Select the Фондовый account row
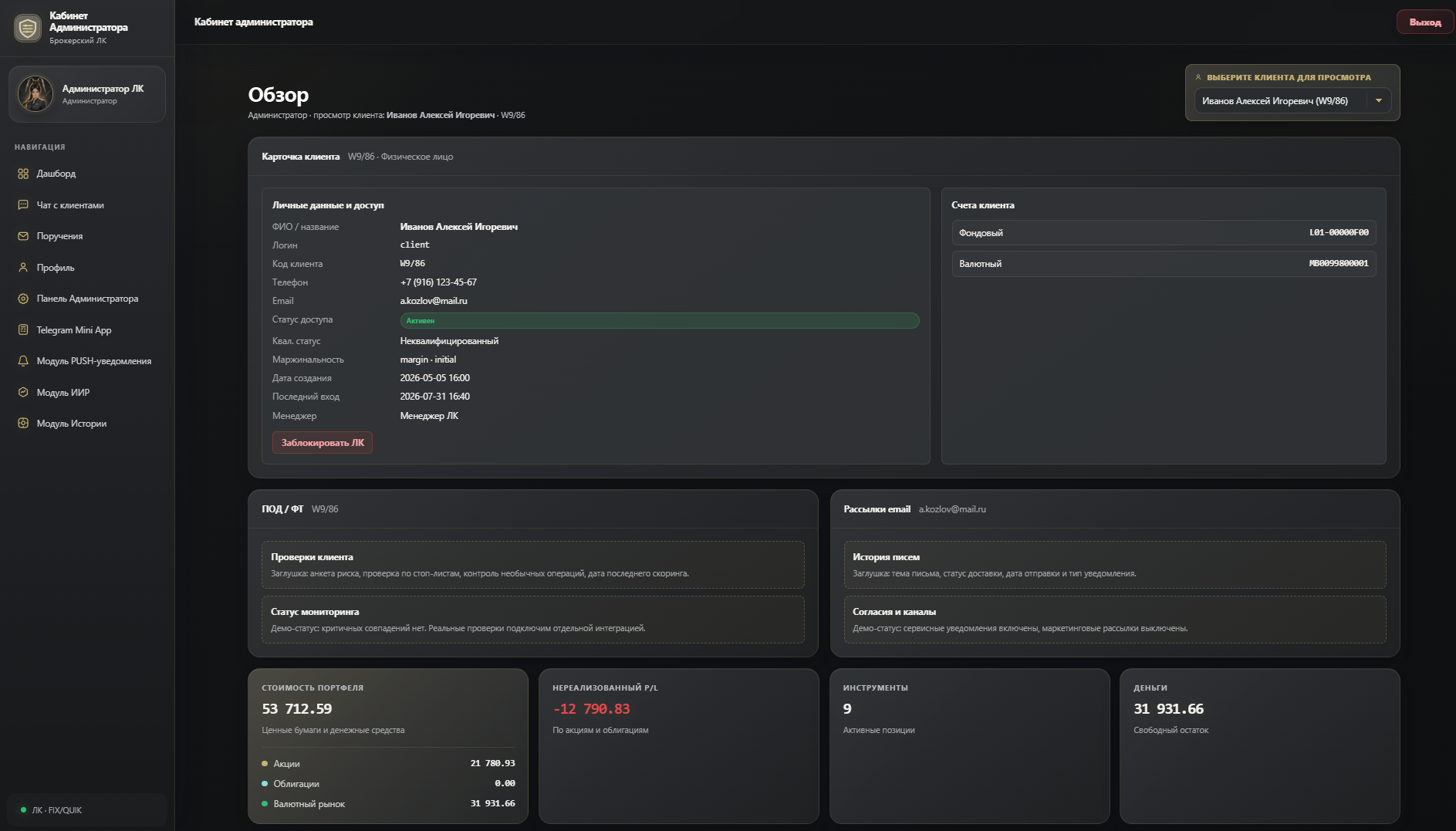1456x831 pixels. click(x=1164, y=233)
